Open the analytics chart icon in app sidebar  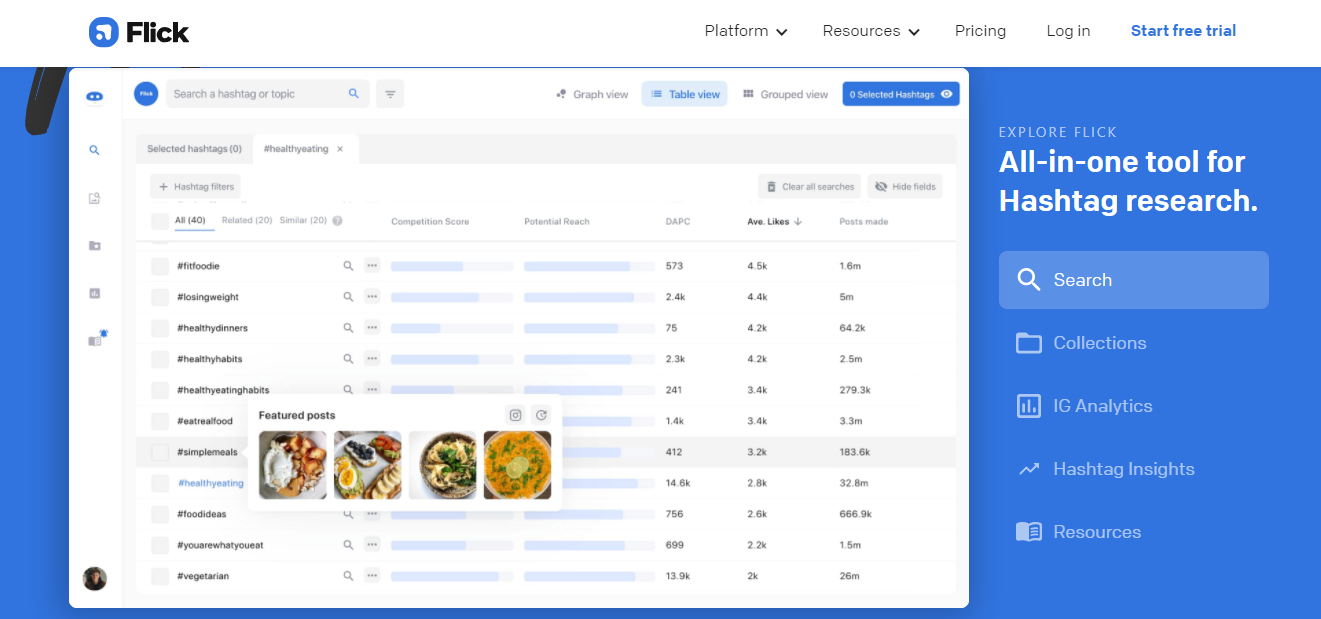click(95, 293)
